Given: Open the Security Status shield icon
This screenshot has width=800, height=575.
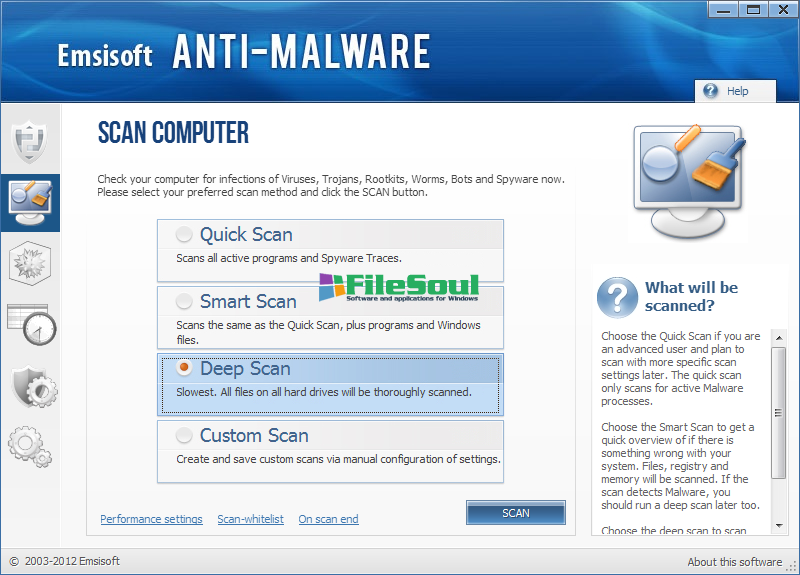Looking at the screenshot, I should [x=29, y=141].
